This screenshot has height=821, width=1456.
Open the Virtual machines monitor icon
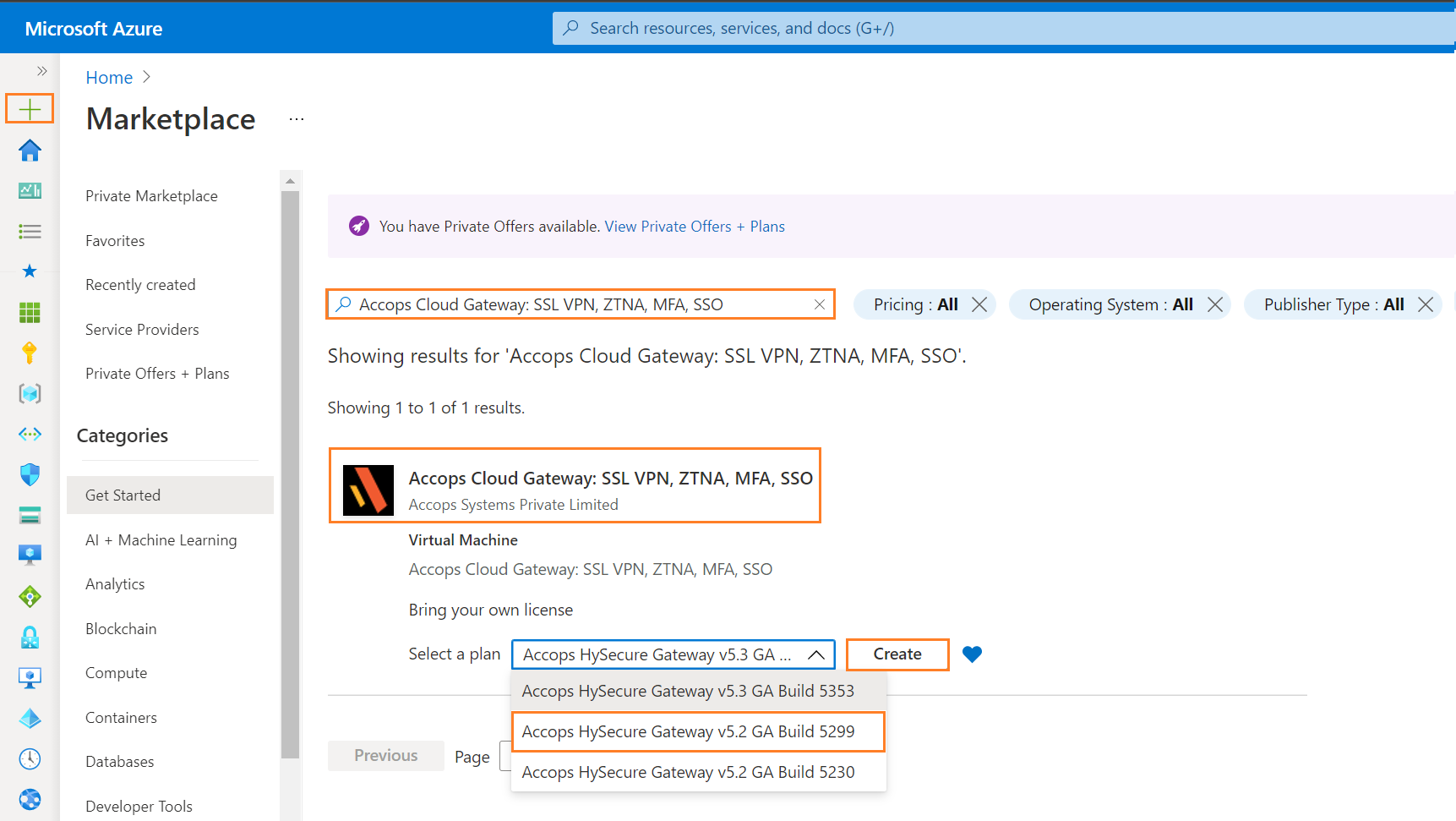tap(30, 555)
